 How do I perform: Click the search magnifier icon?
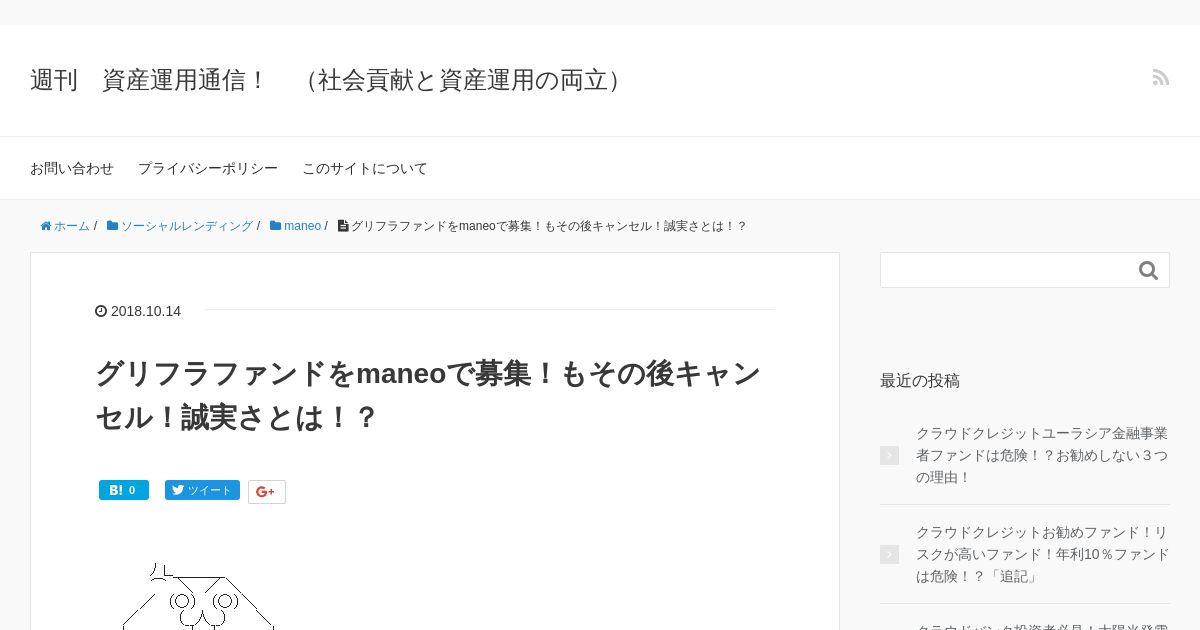(1148, 270)
